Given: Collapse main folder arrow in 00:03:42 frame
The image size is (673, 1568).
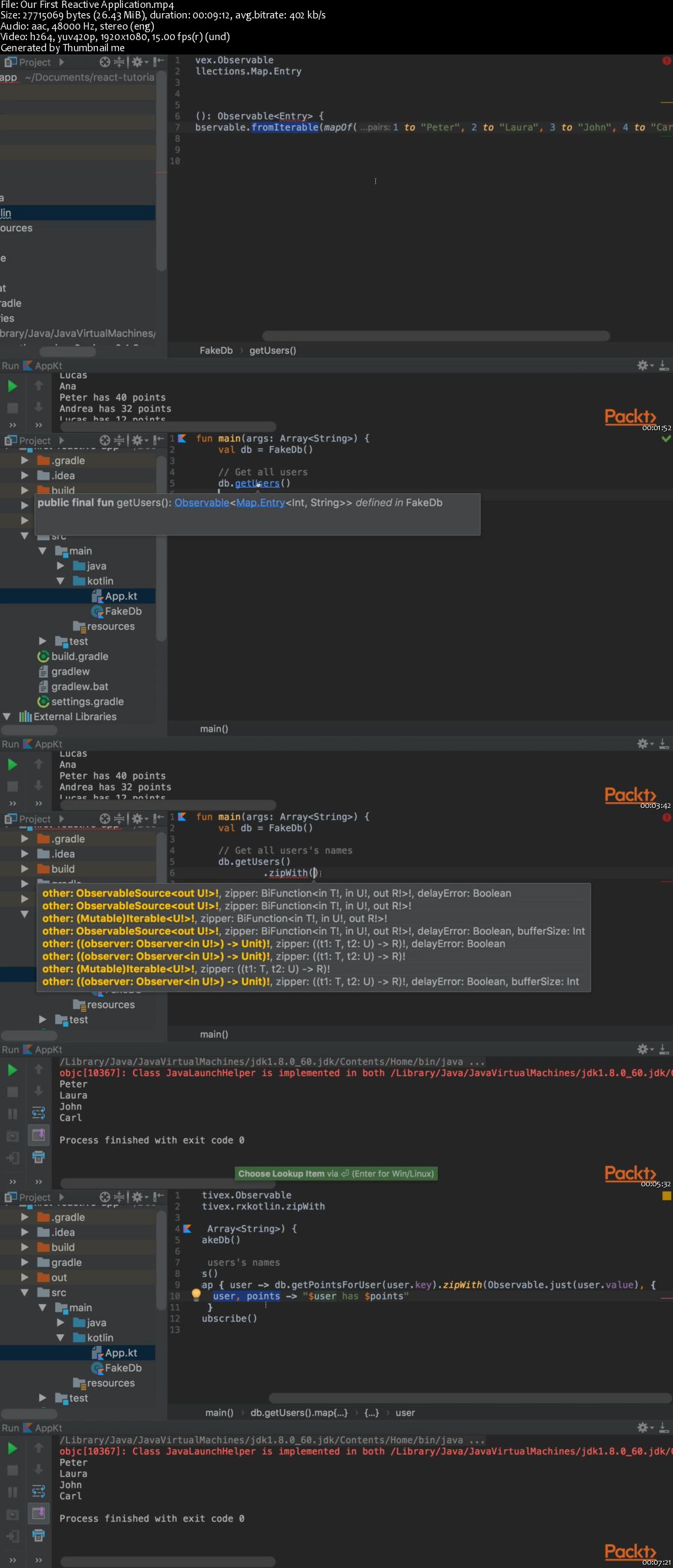Looking at the screenshot, I should click(43, 551).
